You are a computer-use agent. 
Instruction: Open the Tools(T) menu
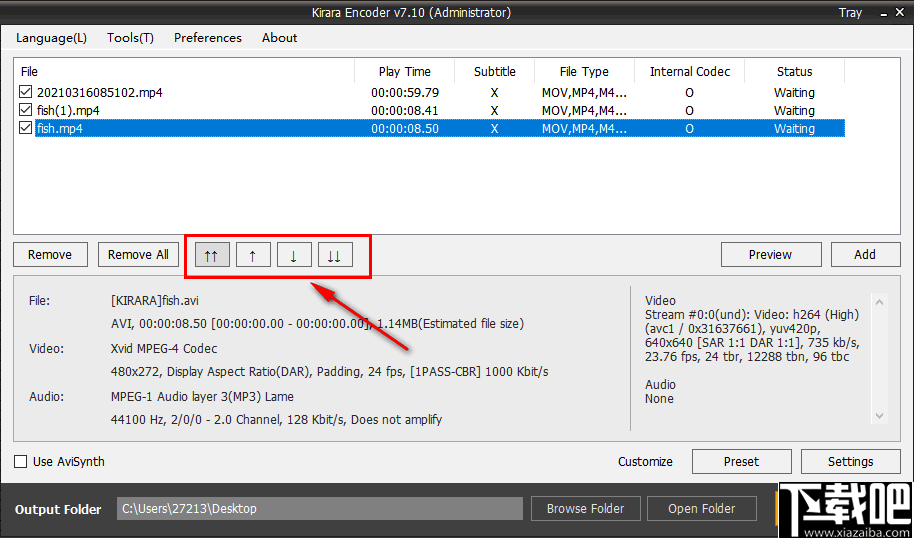(131, 38)
